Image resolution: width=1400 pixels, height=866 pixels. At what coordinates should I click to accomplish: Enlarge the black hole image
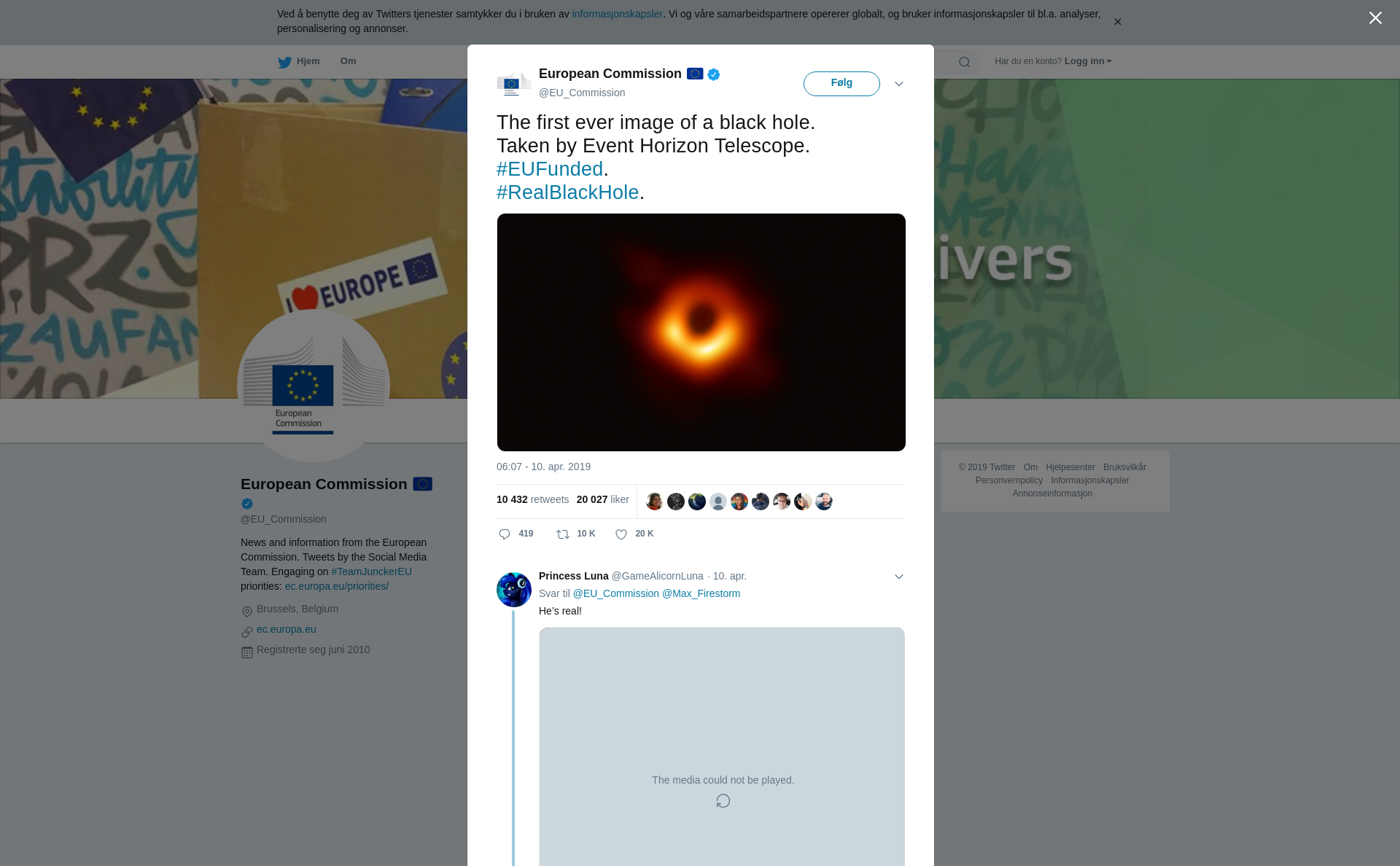click(x=701, y=332)
